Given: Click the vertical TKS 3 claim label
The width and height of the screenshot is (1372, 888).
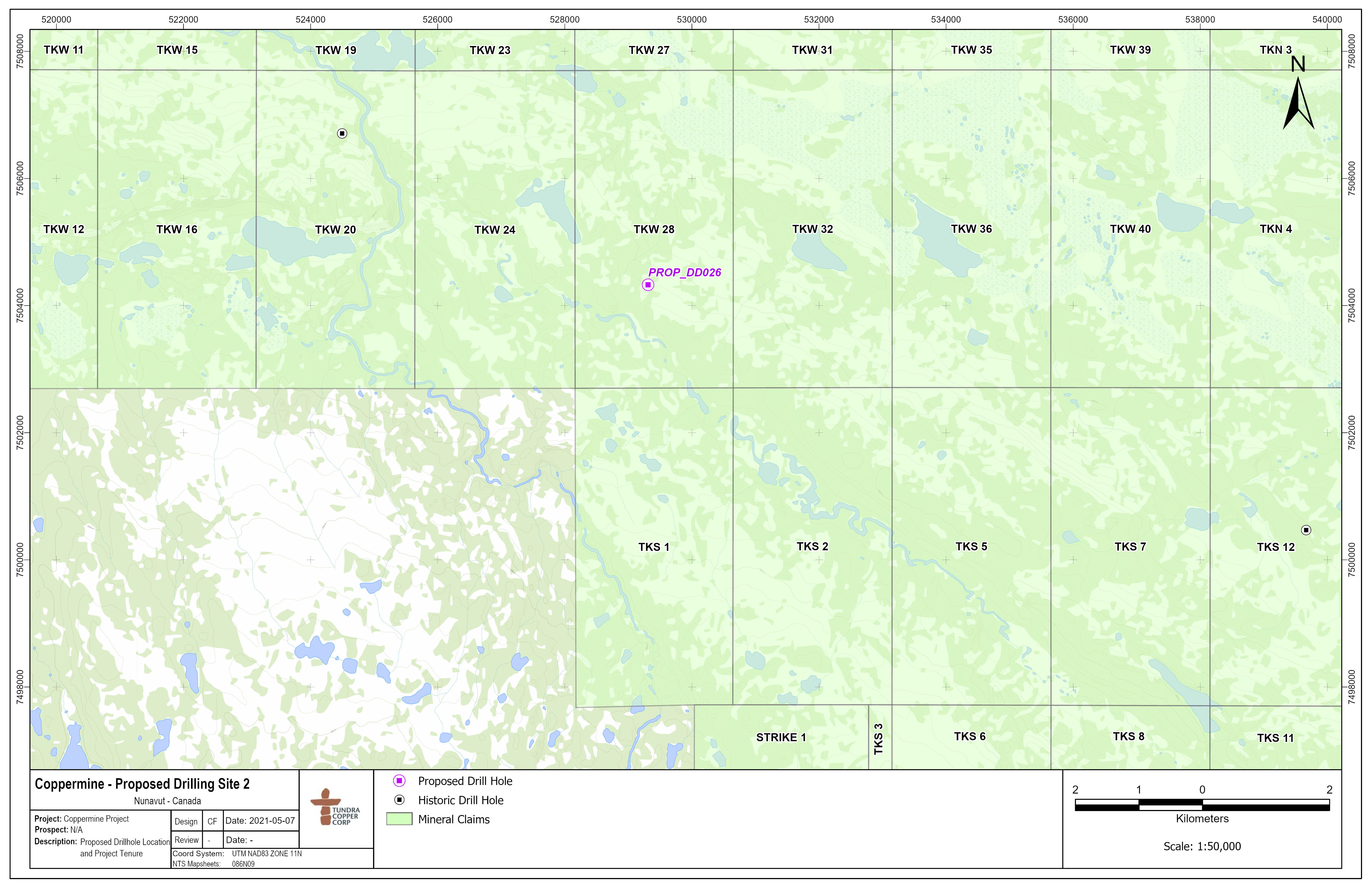Looking at the screenshot, I should coord(879,739).
